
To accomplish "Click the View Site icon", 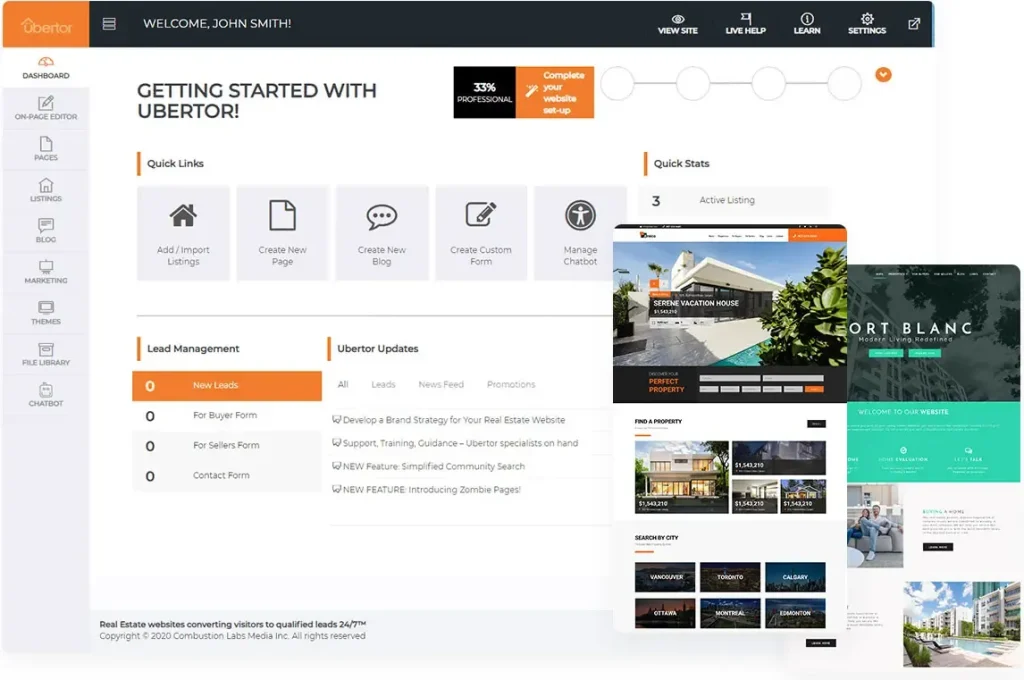I will 676,24.
